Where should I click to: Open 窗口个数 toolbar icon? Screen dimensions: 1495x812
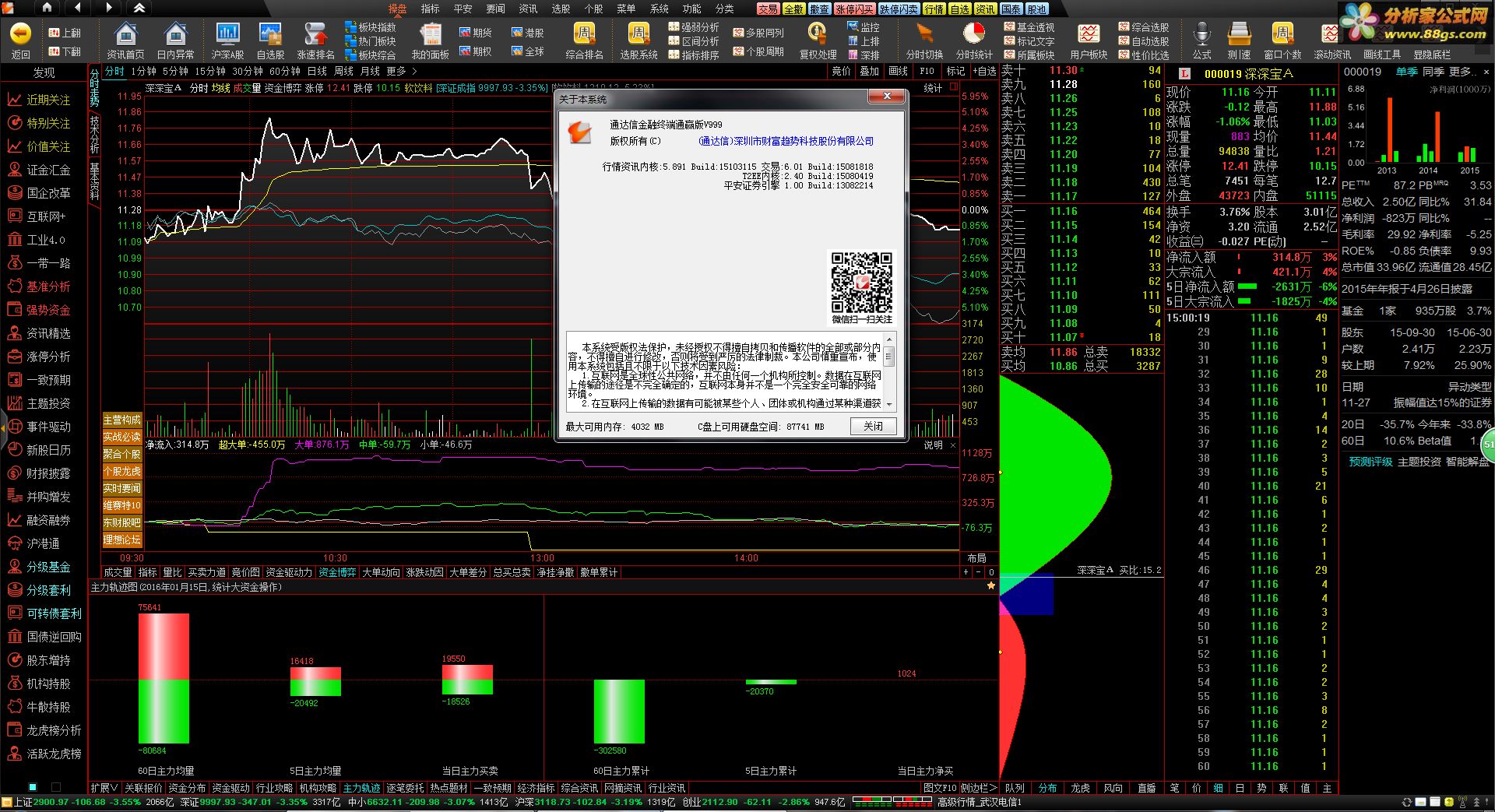coord(1282,34)
